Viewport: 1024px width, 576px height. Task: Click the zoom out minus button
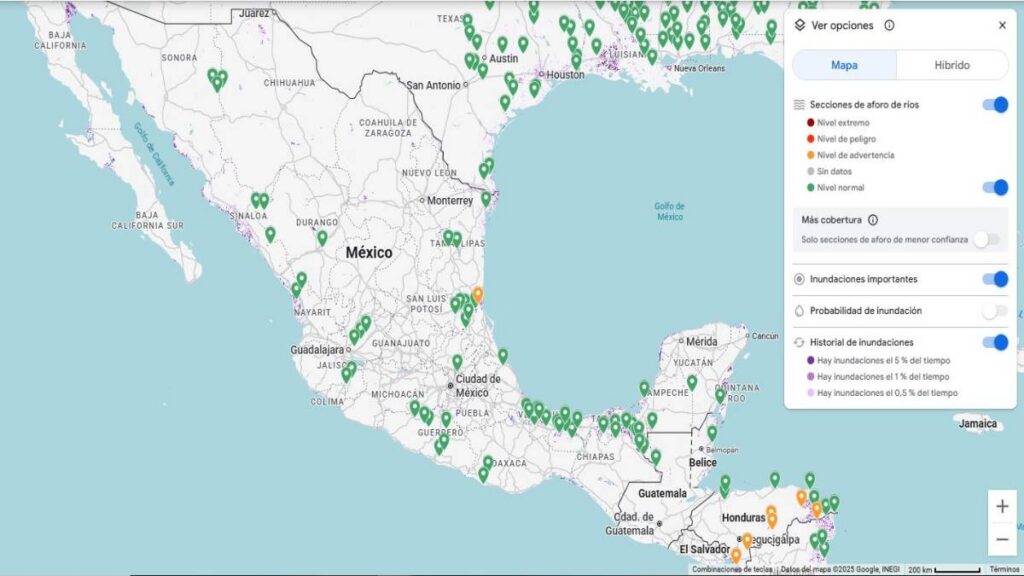click(x=1002, y=539)
